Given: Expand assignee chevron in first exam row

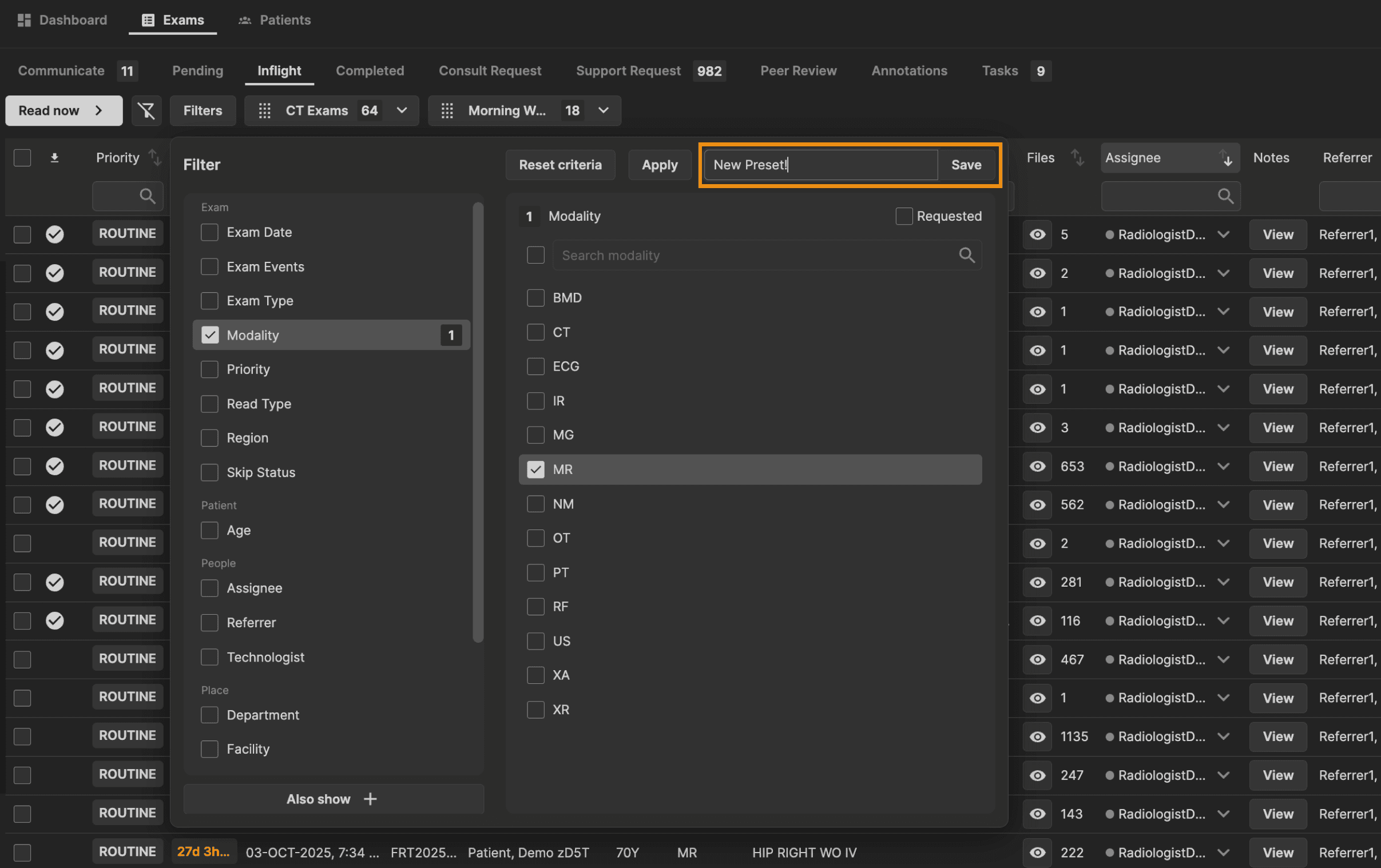Looking at the screenshot, I should 1223,234.
